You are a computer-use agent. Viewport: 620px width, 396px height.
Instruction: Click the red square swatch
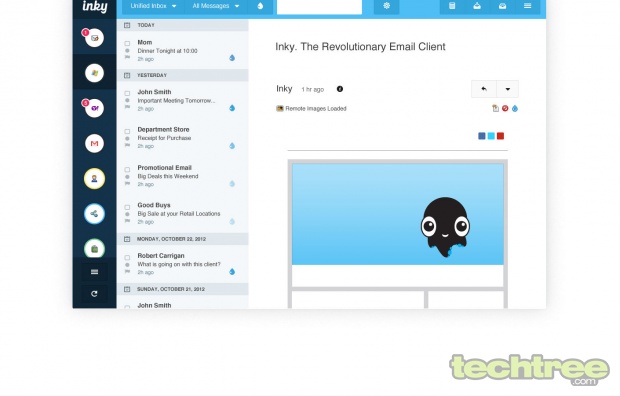501,136
